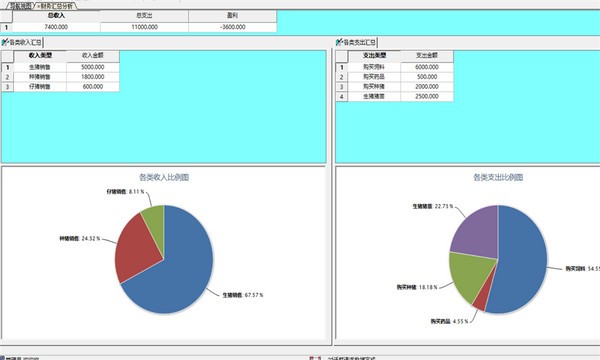
Task: Select the 7400.000 total income cell
Action: pyautogui.click(x=57, y=27)
